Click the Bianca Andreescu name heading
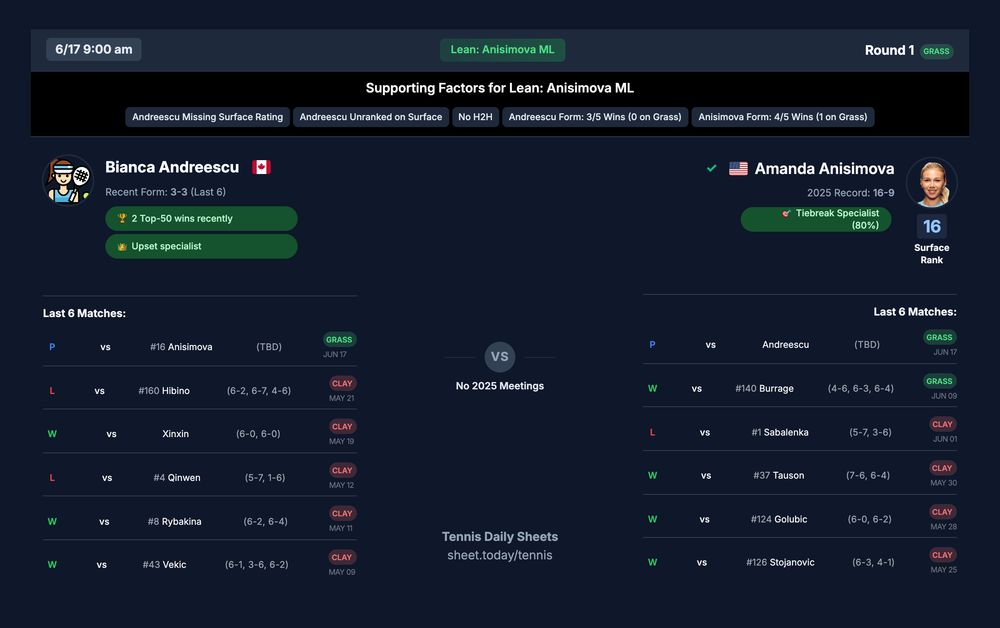The height and width of the screenshot is (628, 1000). 172,167
